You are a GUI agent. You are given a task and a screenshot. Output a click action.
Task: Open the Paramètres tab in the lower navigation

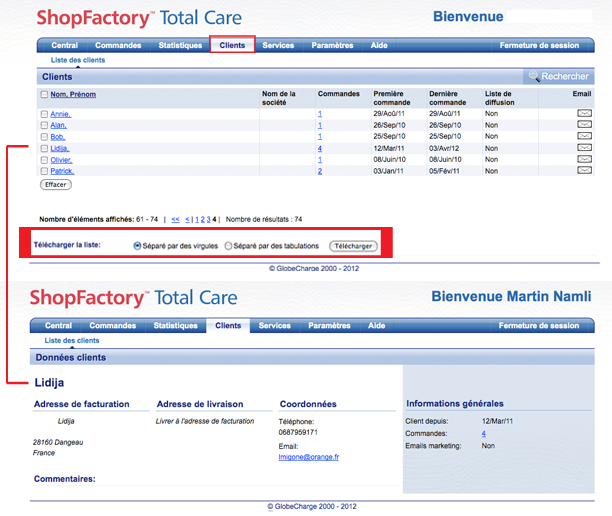coord(329,326)
